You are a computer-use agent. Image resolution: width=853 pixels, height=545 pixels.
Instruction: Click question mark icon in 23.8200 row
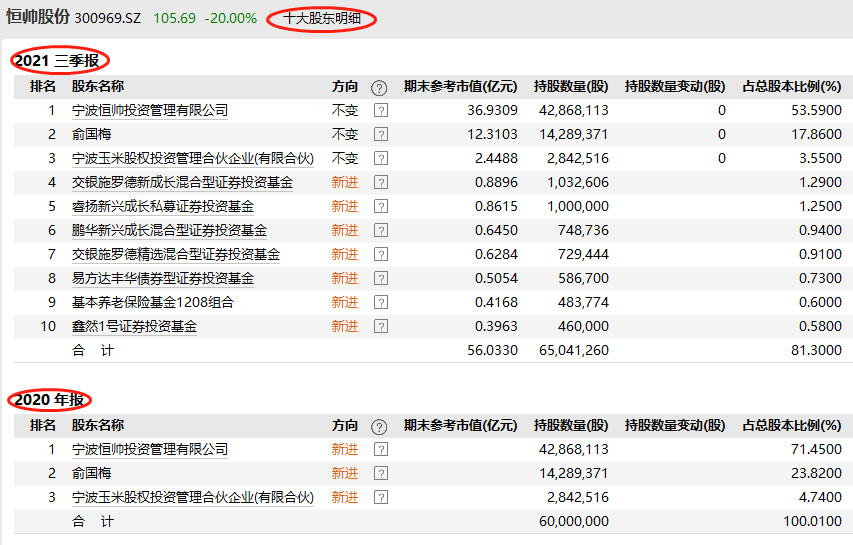tap(381, 473)
